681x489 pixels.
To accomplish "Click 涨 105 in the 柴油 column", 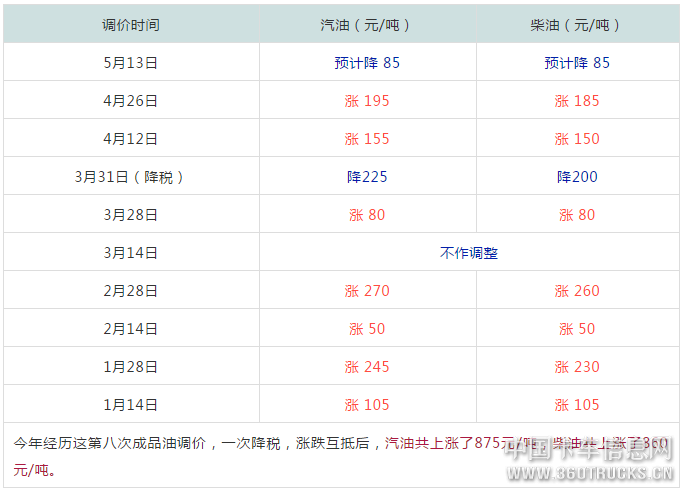I will pyautogui.click(x=578, y=405).
